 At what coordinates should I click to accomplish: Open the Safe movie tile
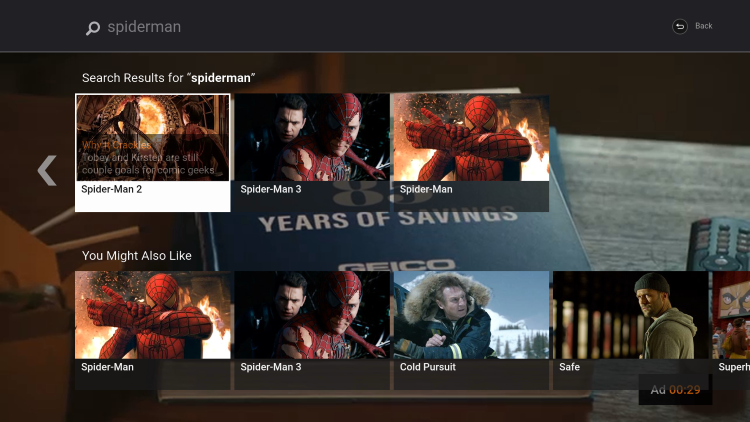pos(630,330)
